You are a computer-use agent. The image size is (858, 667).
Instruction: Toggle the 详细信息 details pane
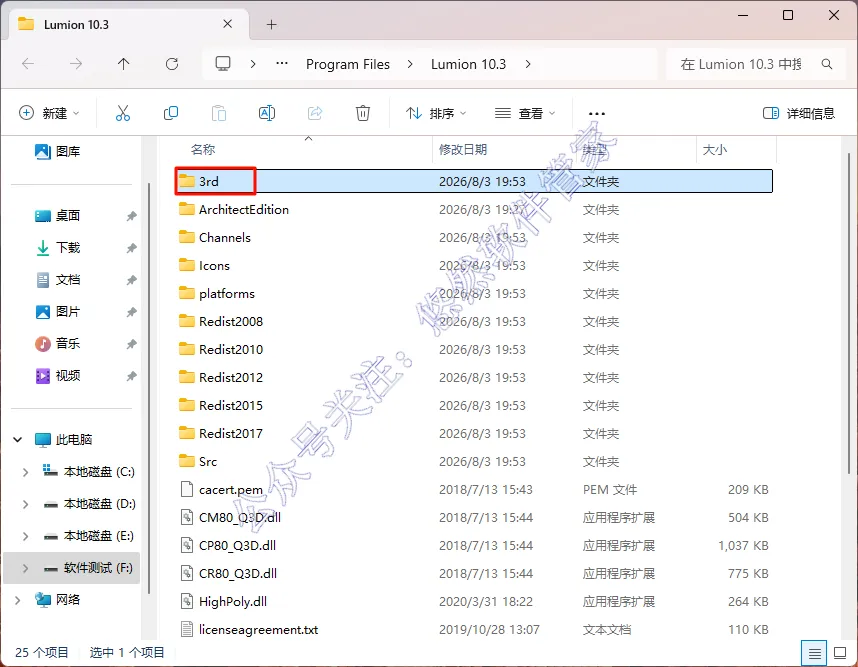pyautogui.click(x=799, y=113)
